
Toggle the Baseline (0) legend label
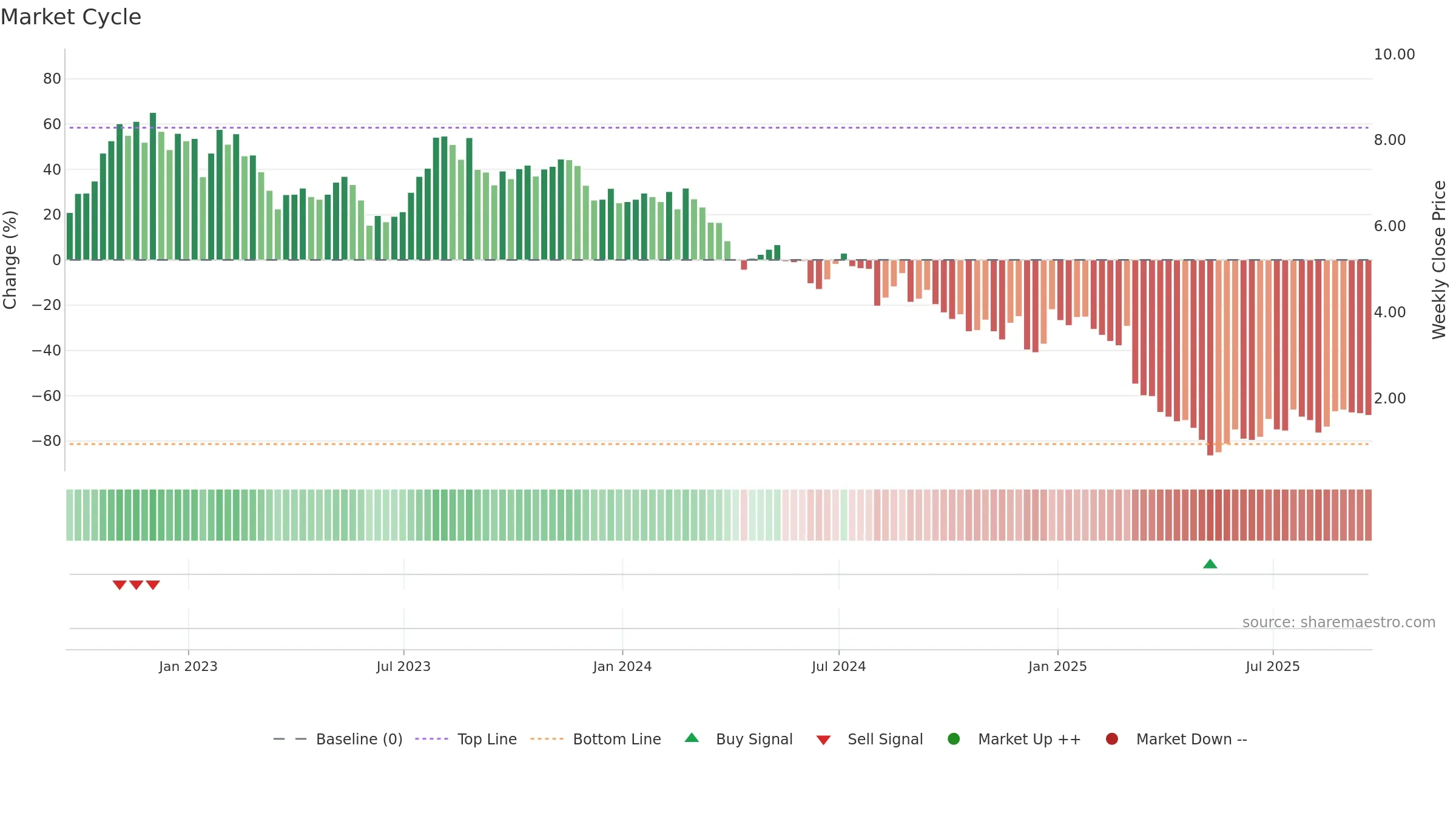[x=359, y=739]
